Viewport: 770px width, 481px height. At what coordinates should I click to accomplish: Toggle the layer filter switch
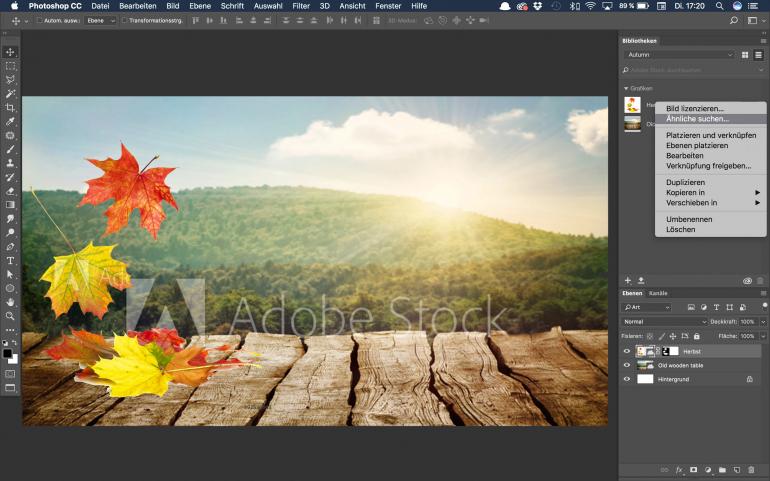tap(765, 306)
